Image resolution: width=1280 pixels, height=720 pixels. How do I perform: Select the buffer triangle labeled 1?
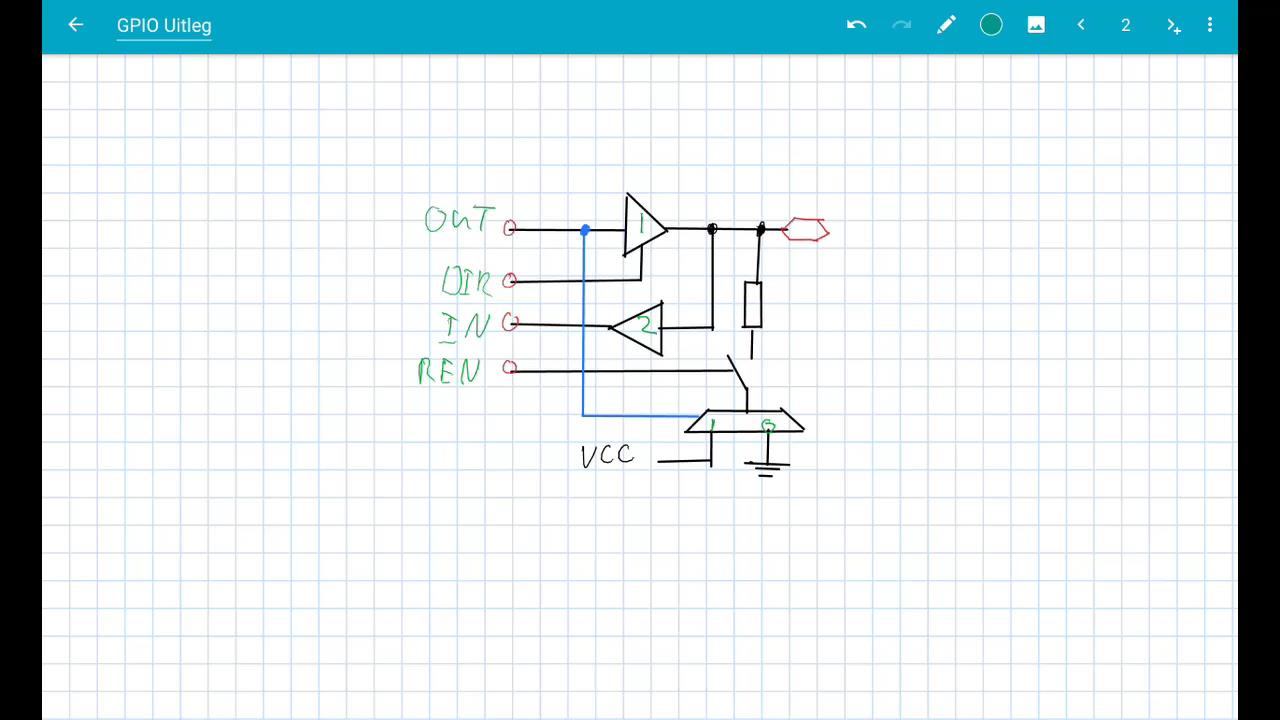[640, 228]
